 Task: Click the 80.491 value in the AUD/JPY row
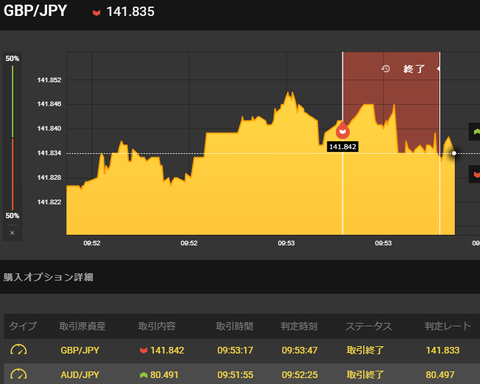point(164,375)
